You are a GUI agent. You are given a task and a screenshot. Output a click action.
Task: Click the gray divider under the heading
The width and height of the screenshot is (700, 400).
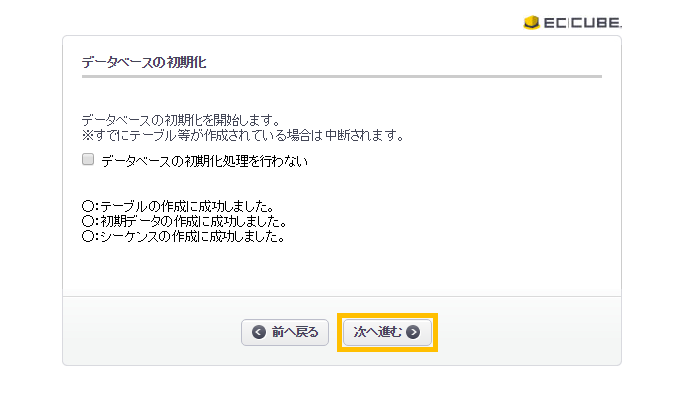(x=342, y=76)
